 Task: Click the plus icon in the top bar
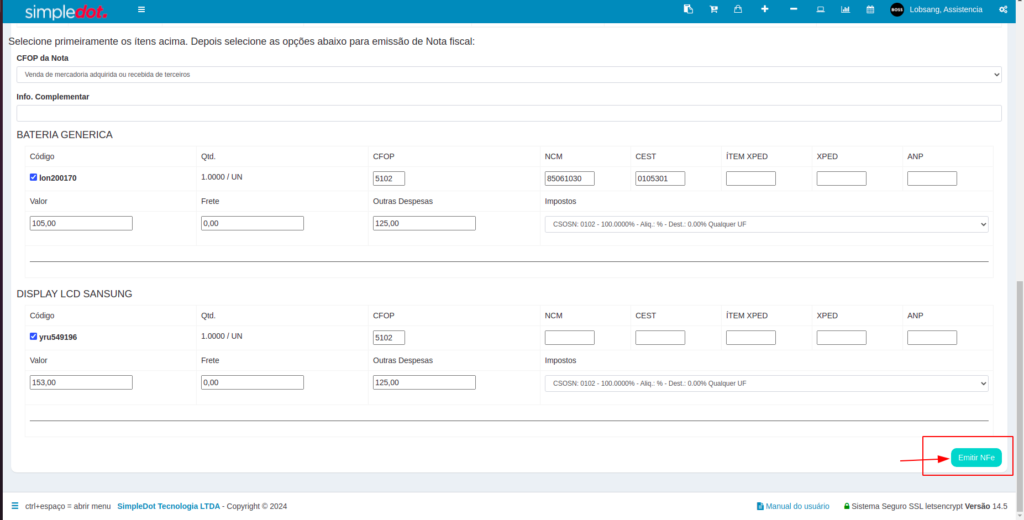click(765, 10)
